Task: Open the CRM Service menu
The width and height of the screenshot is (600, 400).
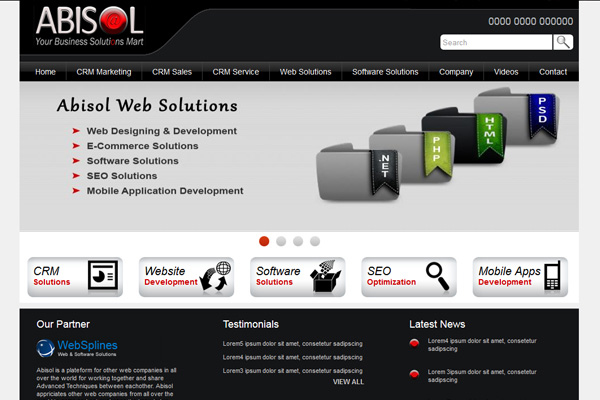Action: point(236,72)
